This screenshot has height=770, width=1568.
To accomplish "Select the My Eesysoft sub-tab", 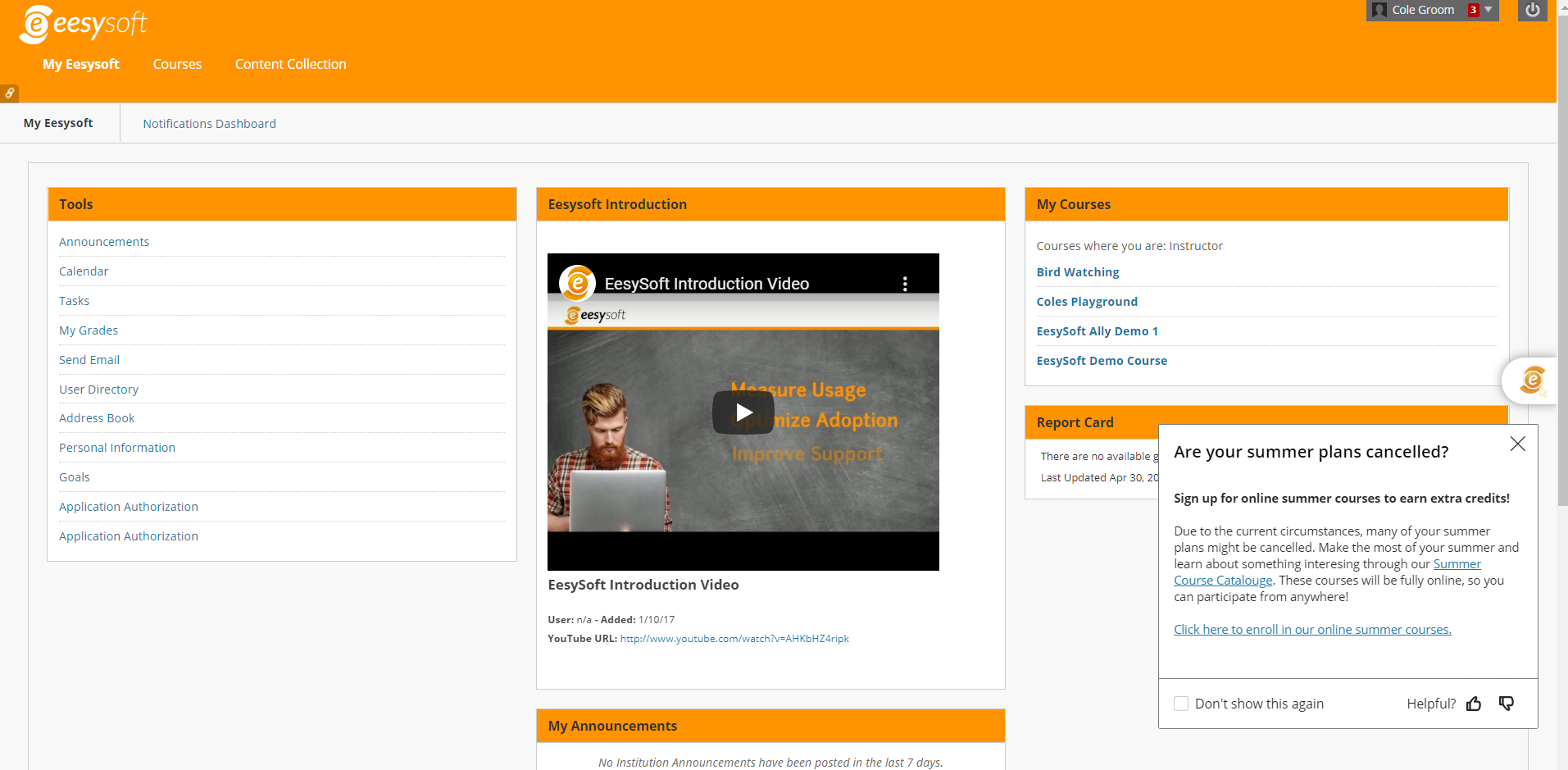I will click(58, 123).
